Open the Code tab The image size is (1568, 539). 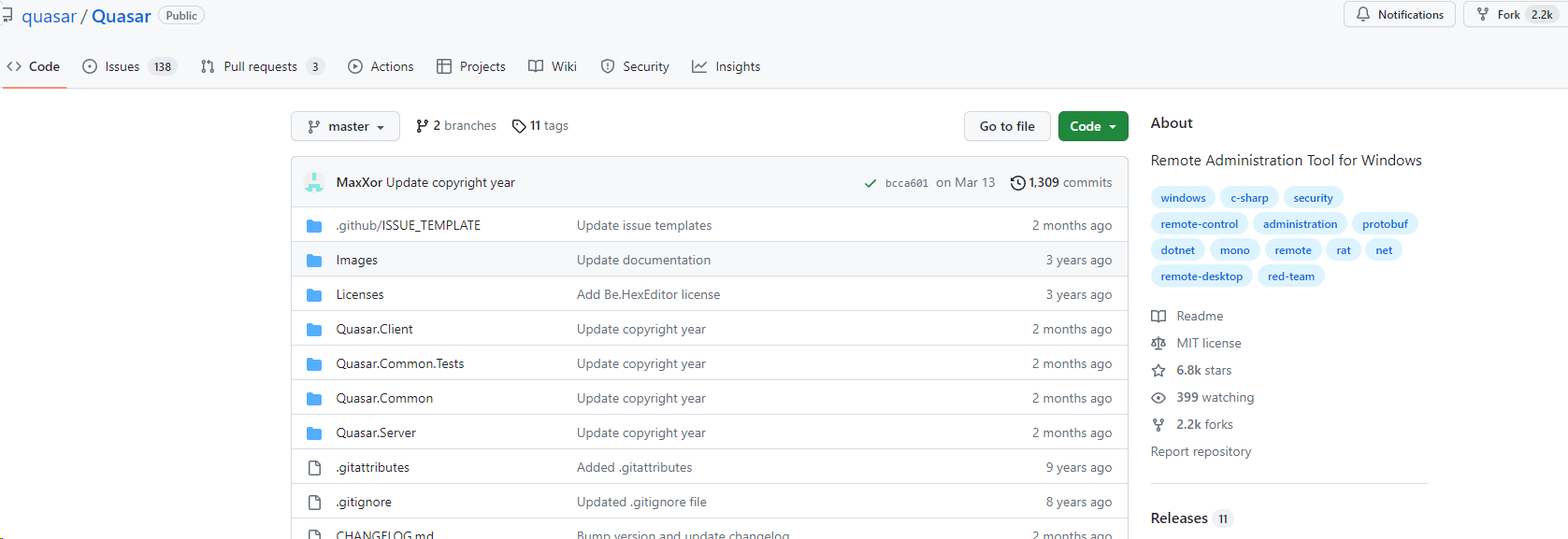(x=34, y=66)
